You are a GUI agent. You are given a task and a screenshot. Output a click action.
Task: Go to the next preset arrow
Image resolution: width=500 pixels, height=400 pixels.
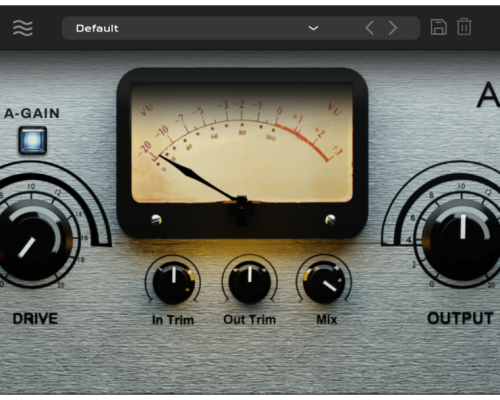pyautogui.click(x=393, y=28)
